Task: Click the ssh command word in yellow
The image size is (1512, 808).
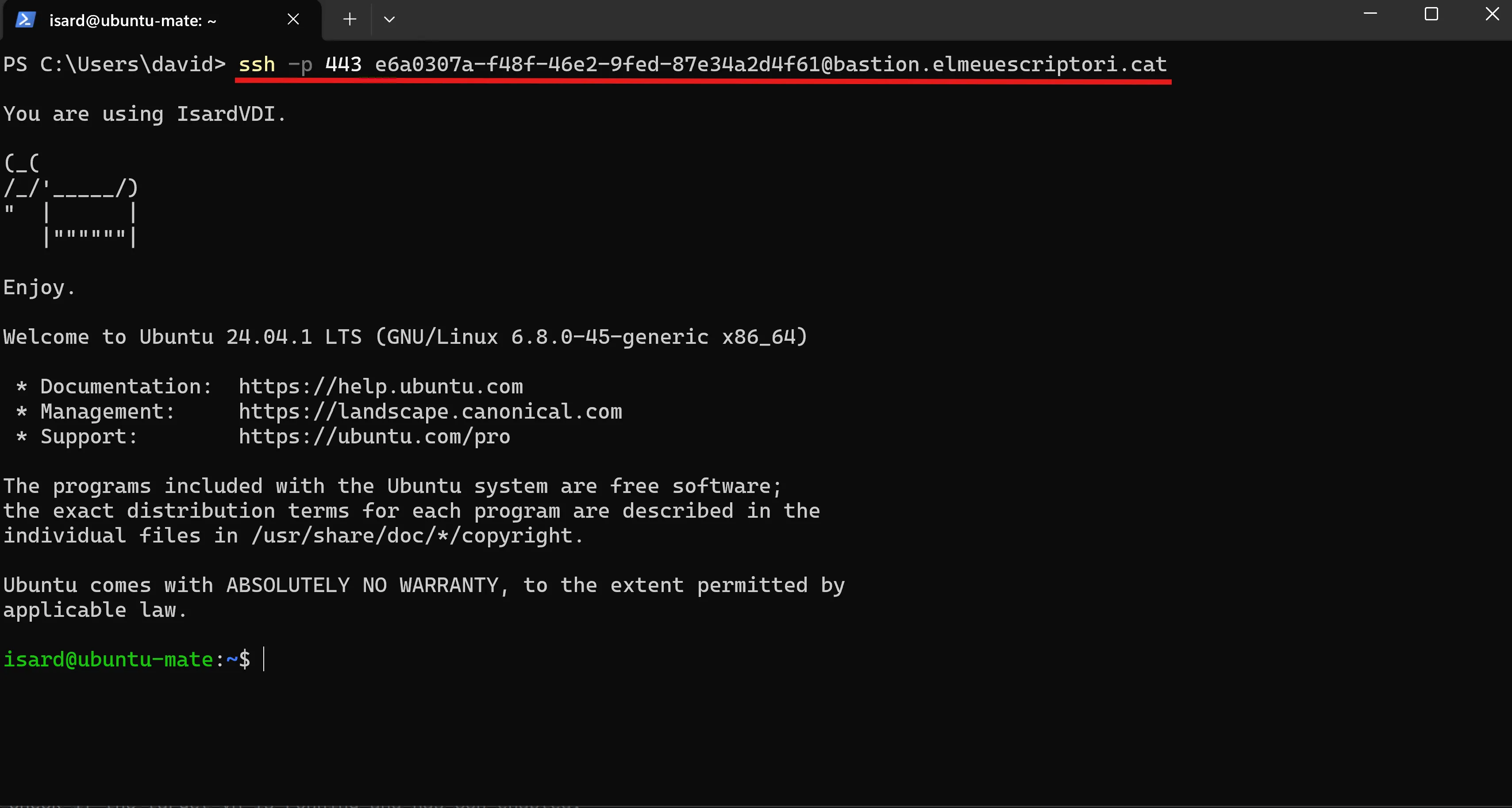Action: [257, 64]
